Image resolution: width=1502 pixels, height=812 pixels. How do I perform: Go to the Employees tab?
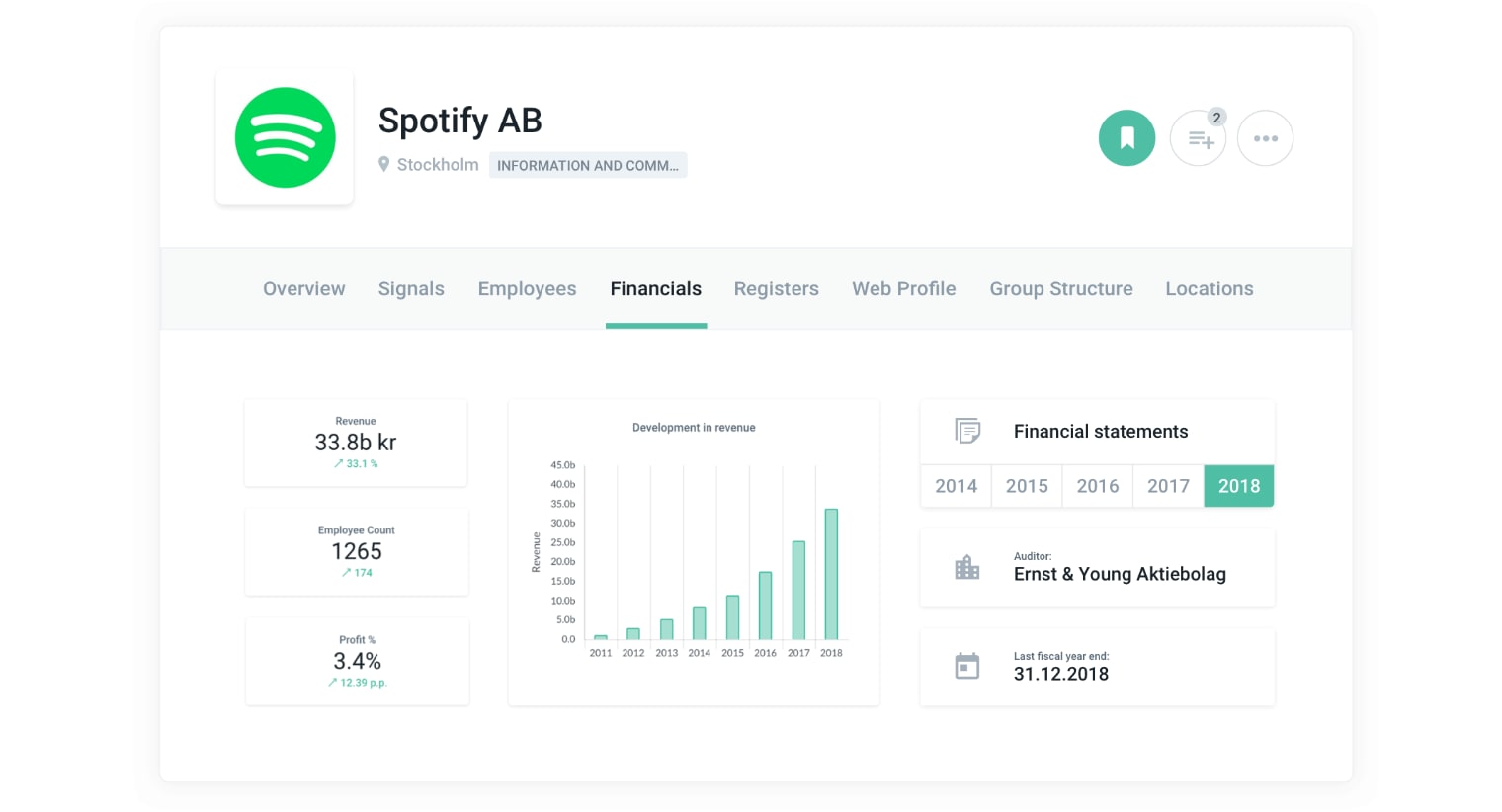pos(527,288)
